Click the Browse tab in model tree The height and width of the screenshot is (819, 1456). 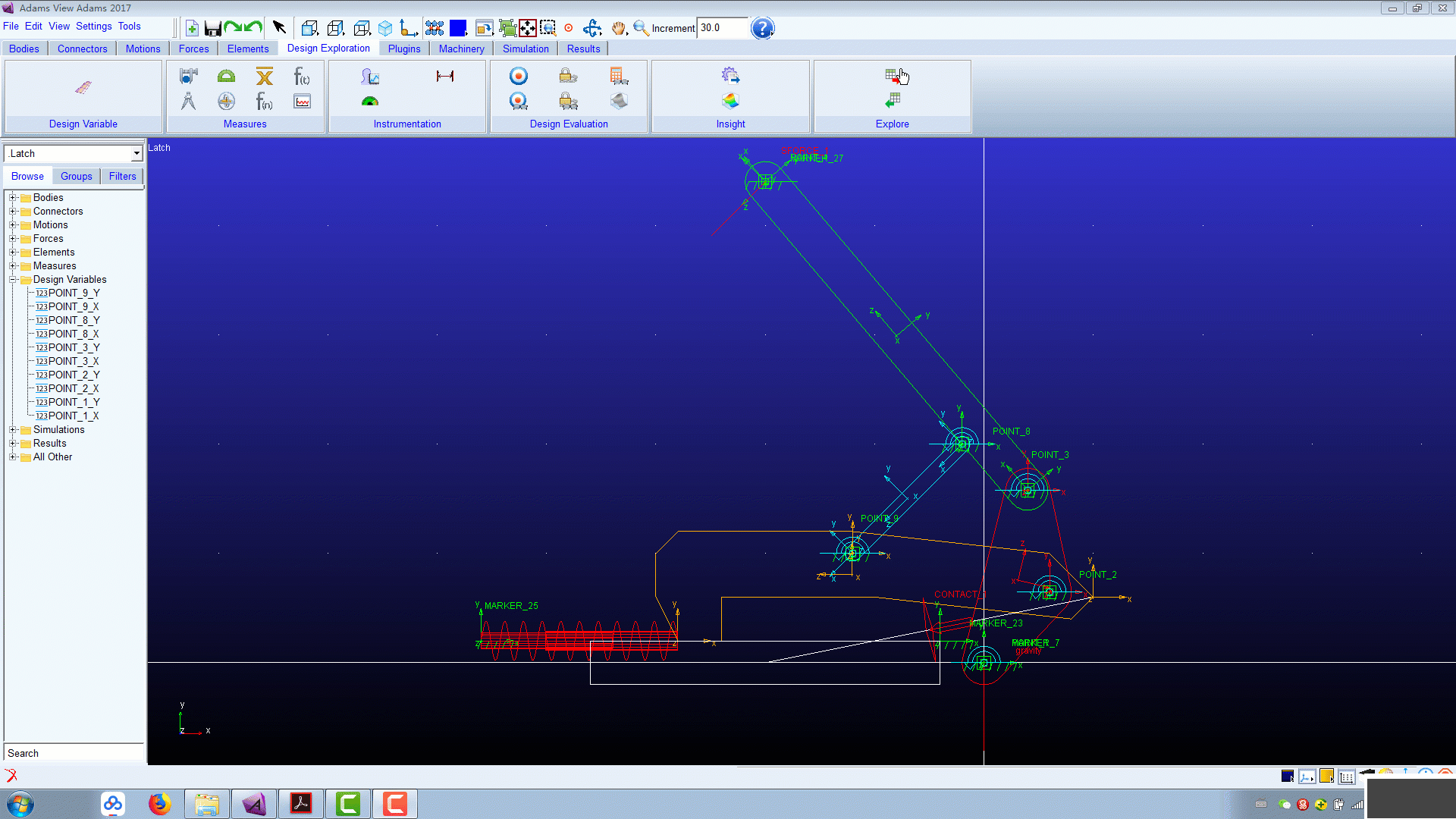[x=27, y=176]
